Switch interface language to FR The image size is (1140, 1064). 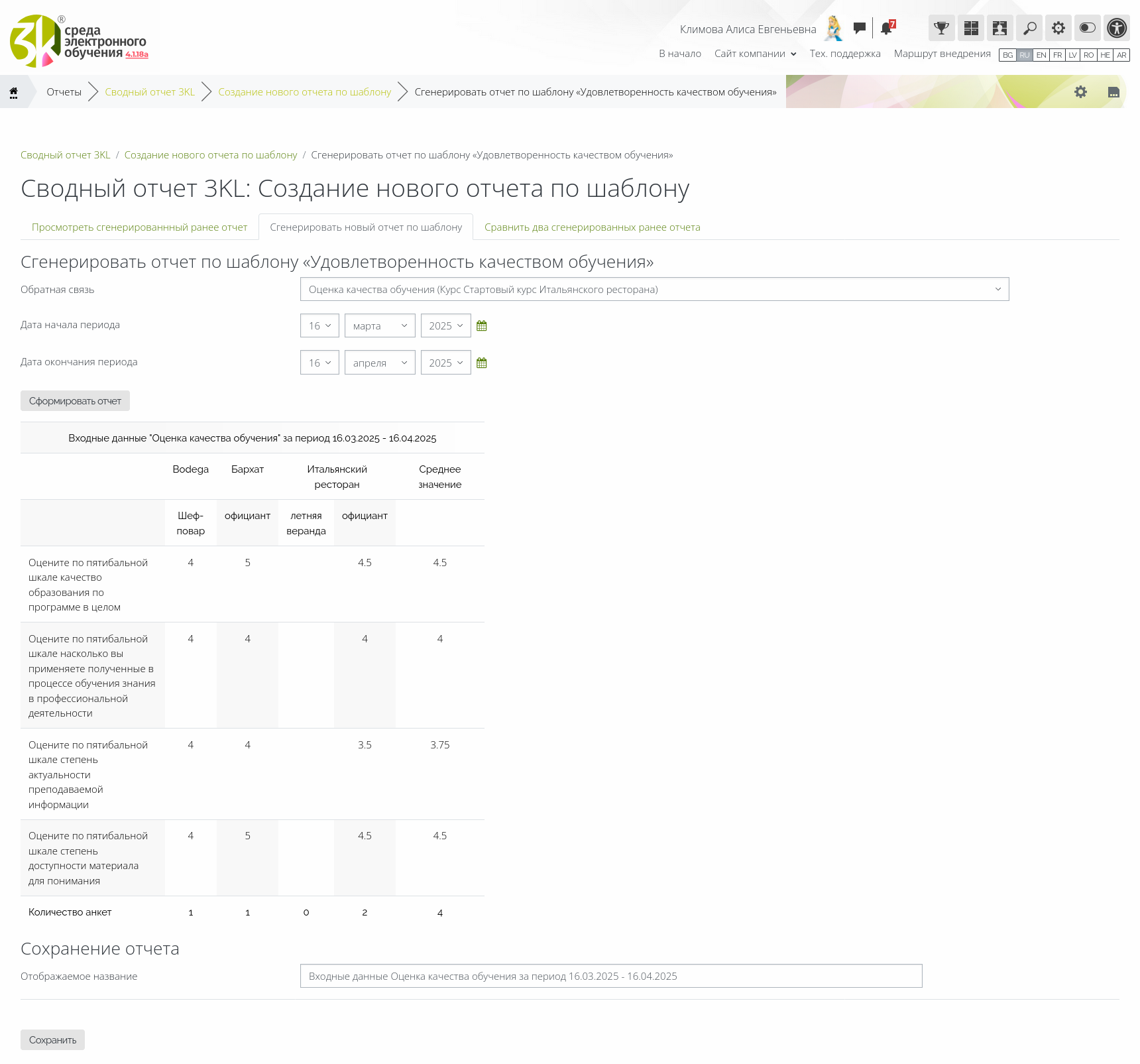coord(1057,55)
